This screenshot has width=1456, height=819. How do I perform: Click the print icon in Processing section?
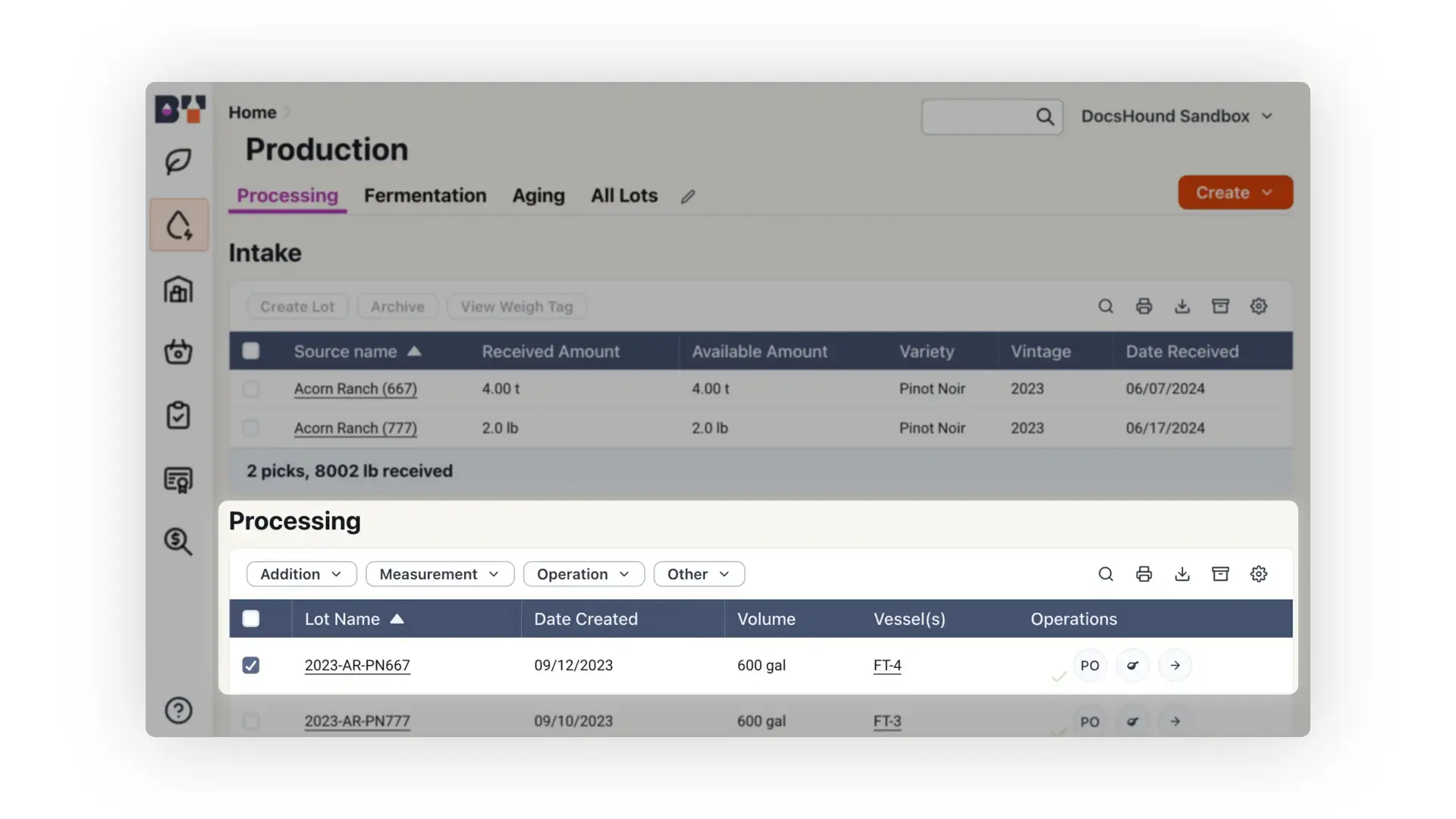1145,573
